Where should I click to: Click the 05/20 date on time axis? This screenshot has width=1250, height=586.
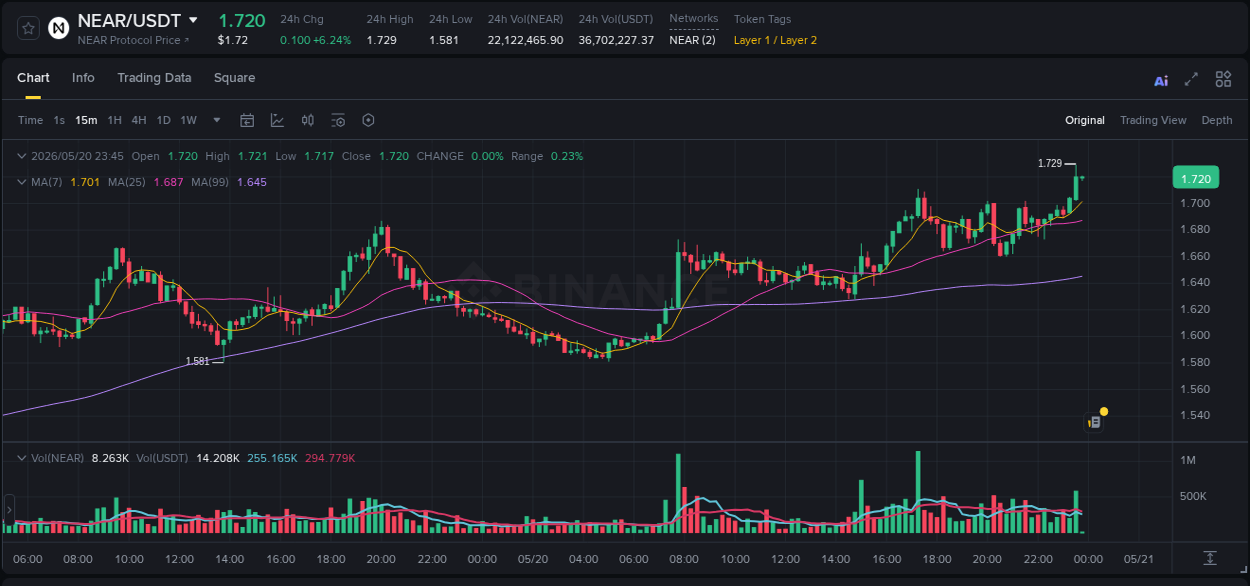pos(533,558)
